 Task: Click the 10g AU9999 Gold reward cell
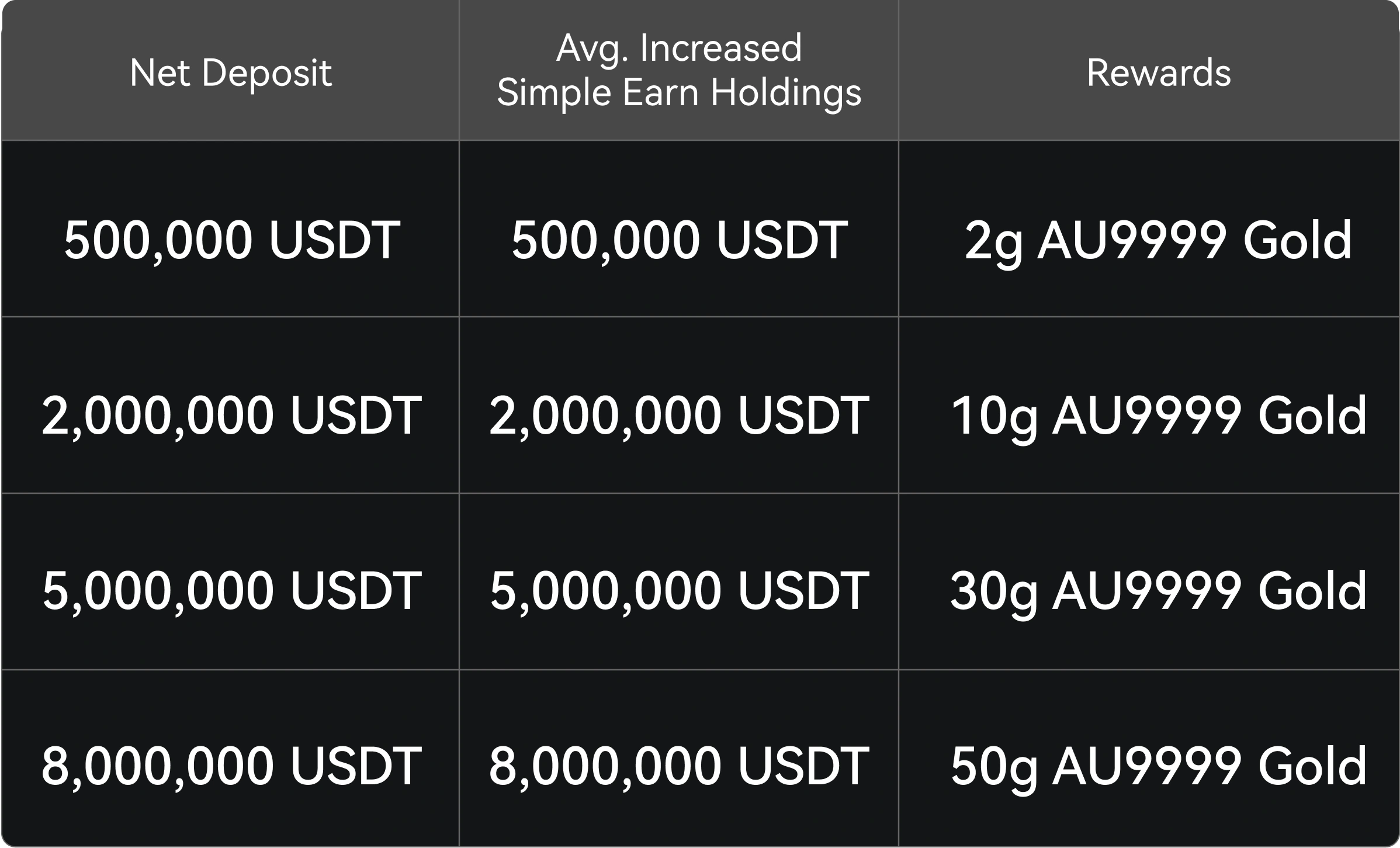pyautogui.click(x=1158, y=416)
